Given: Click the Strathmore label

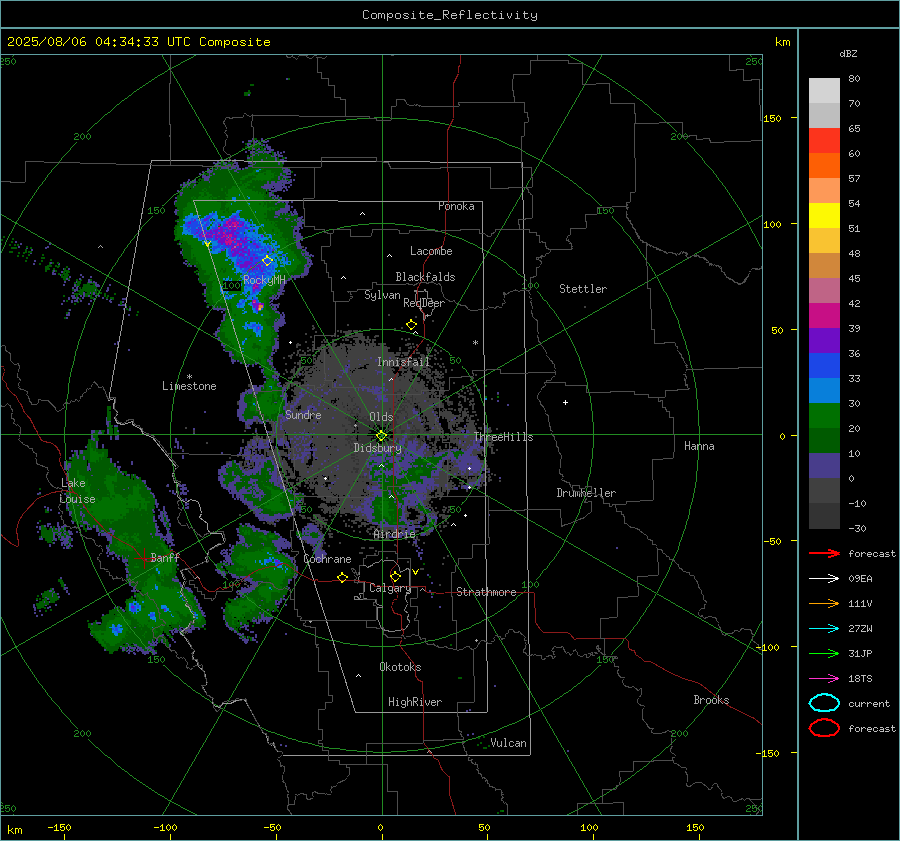Looking at the screenshot, I should click(486, 592).
